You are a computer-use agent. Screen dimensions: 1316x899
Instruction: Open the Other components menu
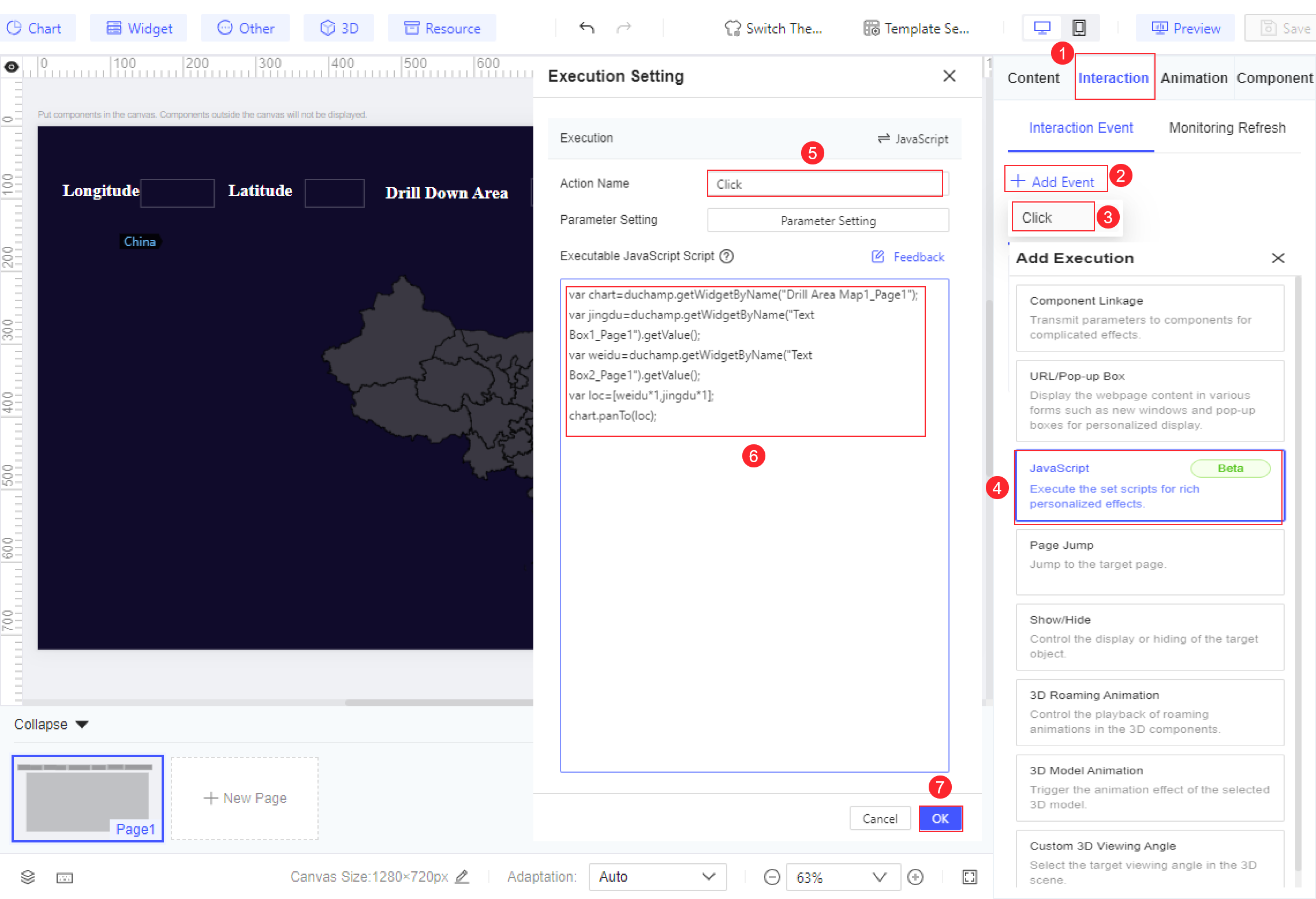pos(245,28)
